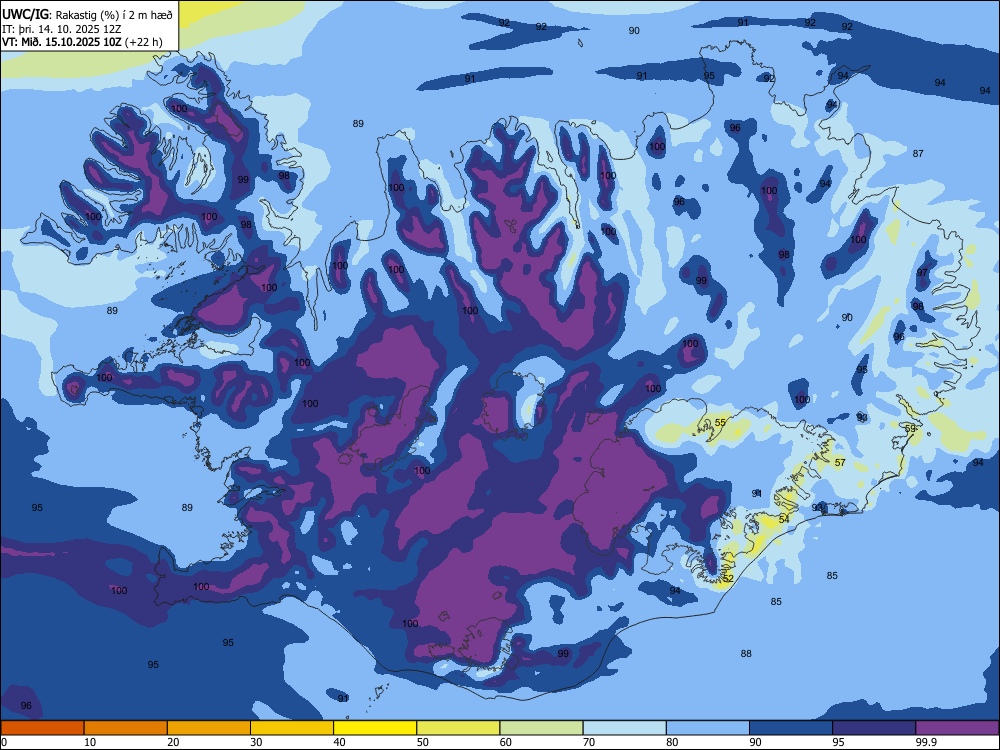The image size is (1000, 750).
Task: Select the legend label '80'
Action: coord(672,742)
